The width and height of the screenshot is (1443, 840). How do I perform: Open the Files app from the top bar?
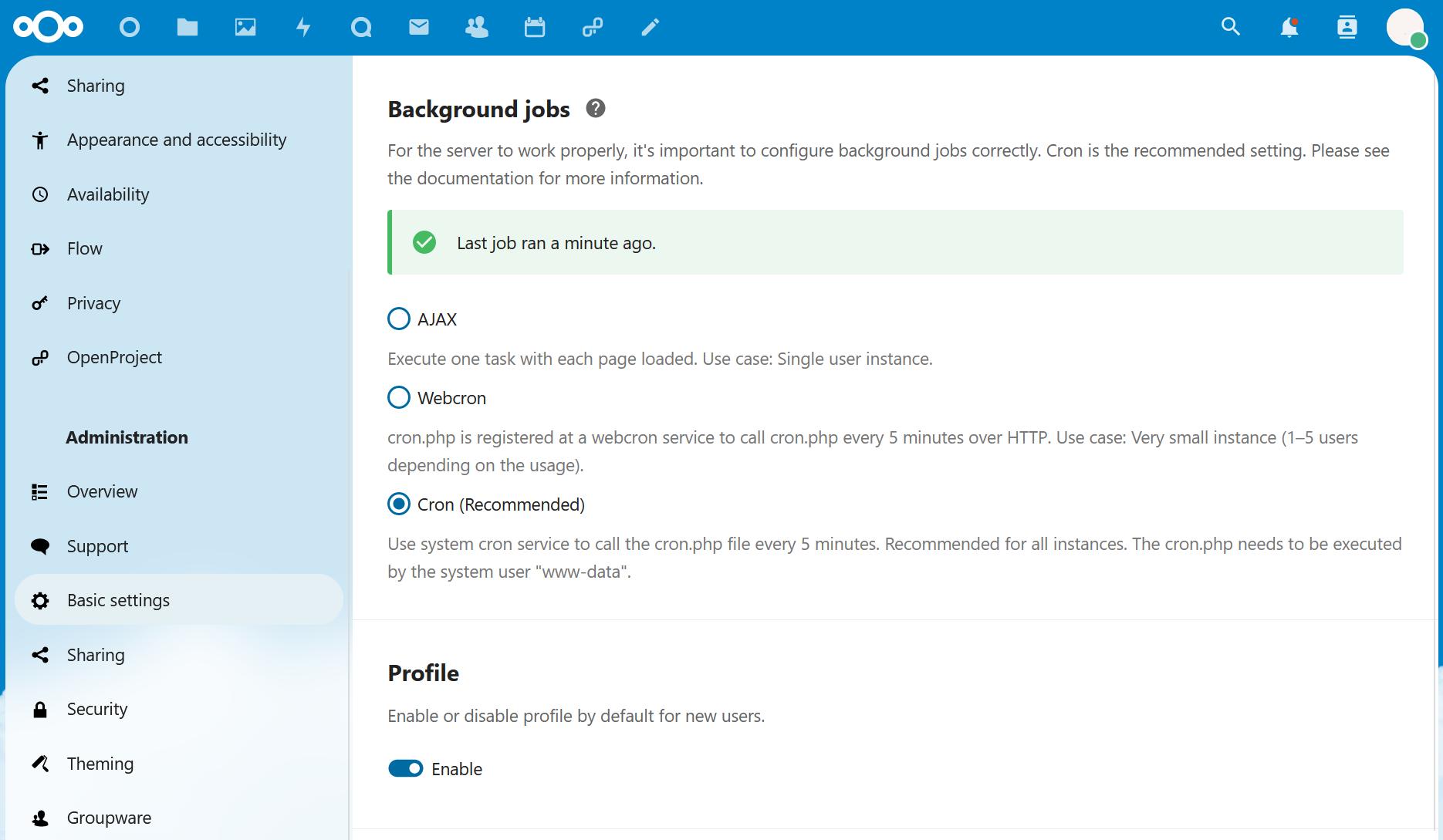pos(188,27)
